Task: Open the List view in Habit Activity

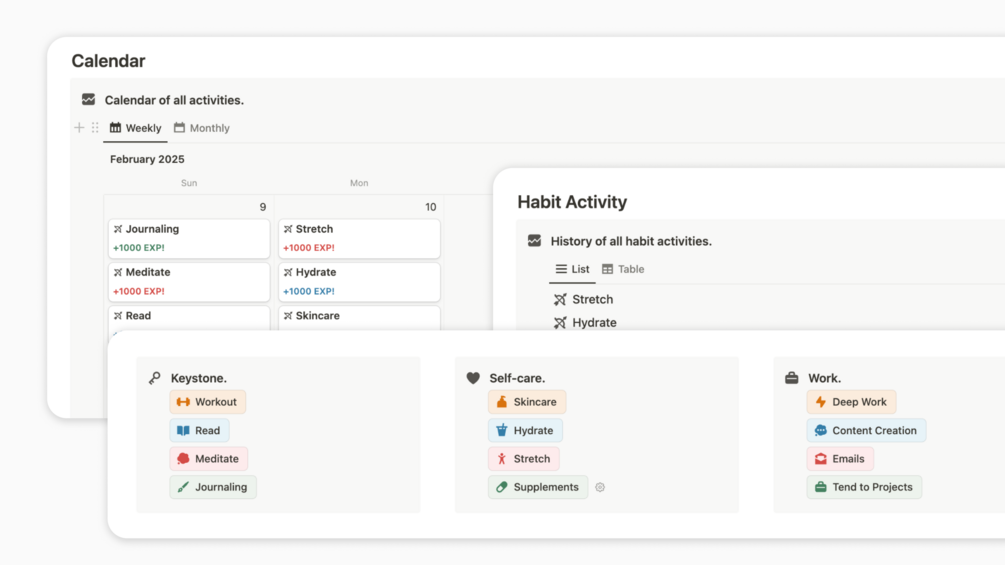Action: [572, 269]
